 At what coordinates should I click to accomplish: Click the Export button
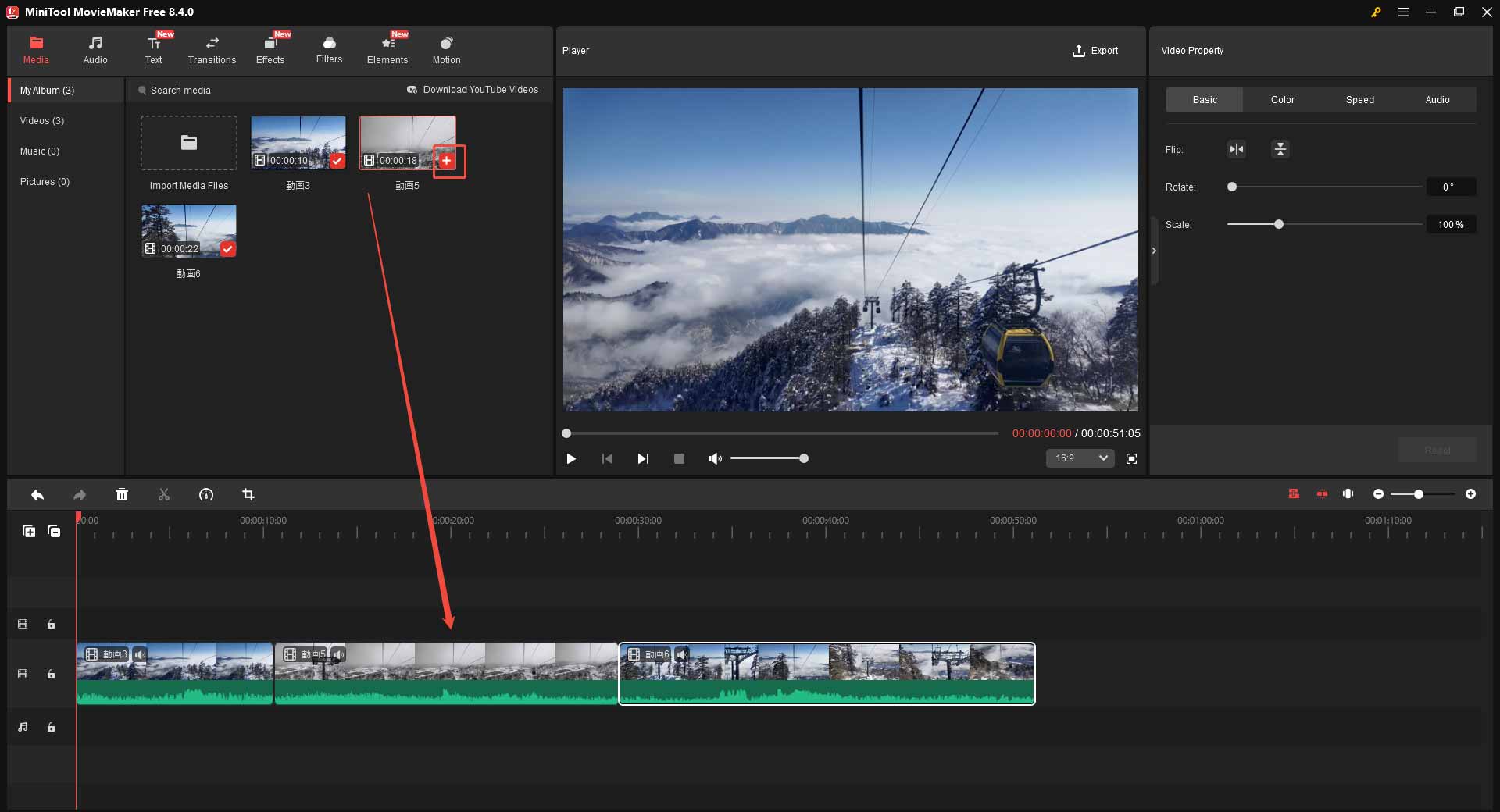point(1095,51)
